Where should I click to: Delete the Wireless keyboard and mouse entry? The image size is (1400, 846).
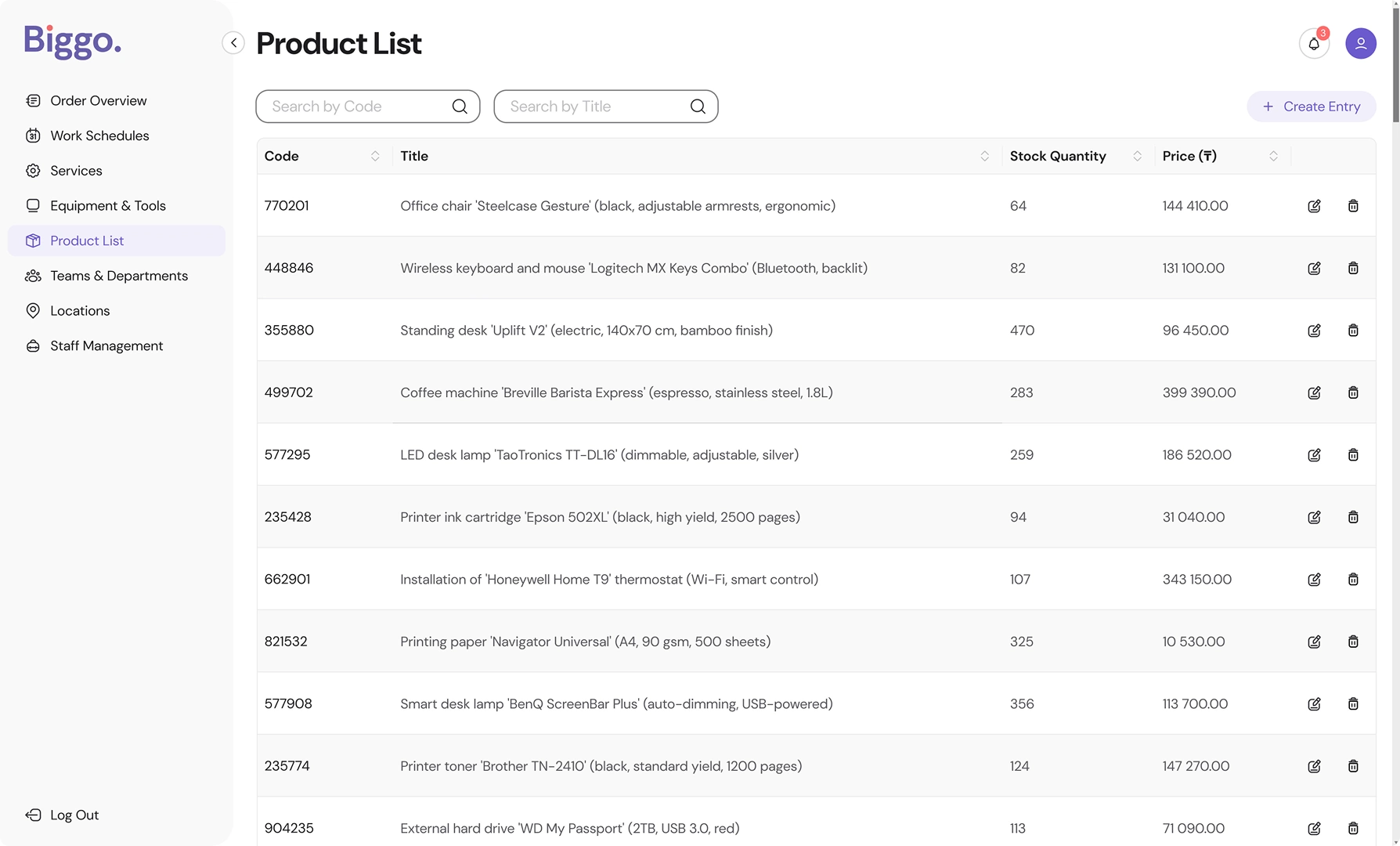1352,268
